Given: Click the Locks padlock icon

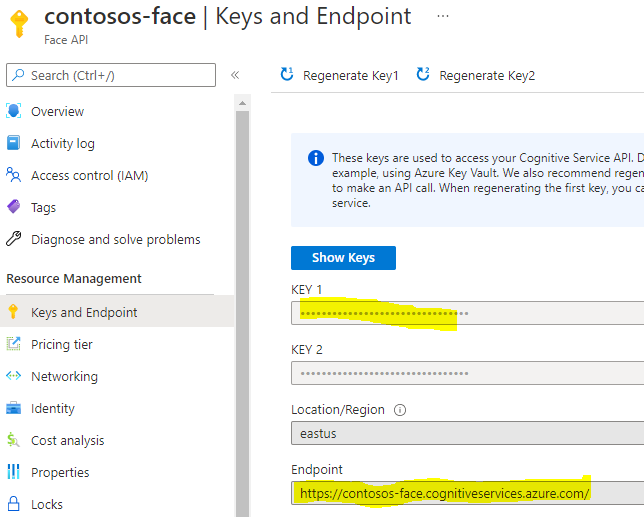Looking at the screenshot, I should [14, 503].
